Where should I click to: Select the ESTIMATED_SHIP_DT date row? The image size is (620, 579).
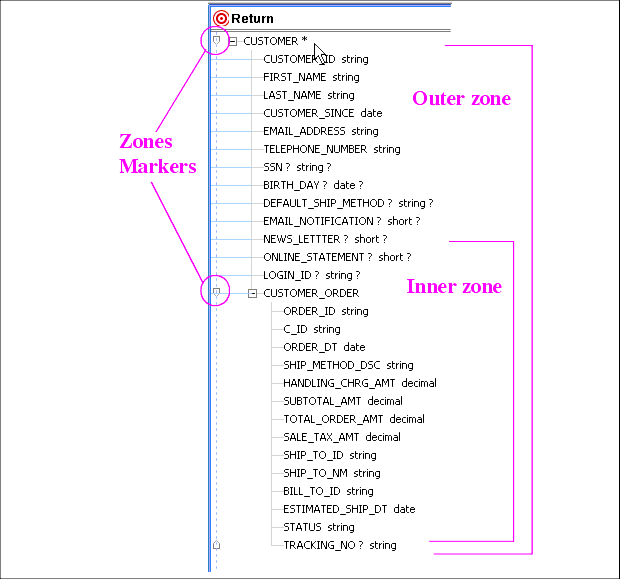(x=349, y=509)
